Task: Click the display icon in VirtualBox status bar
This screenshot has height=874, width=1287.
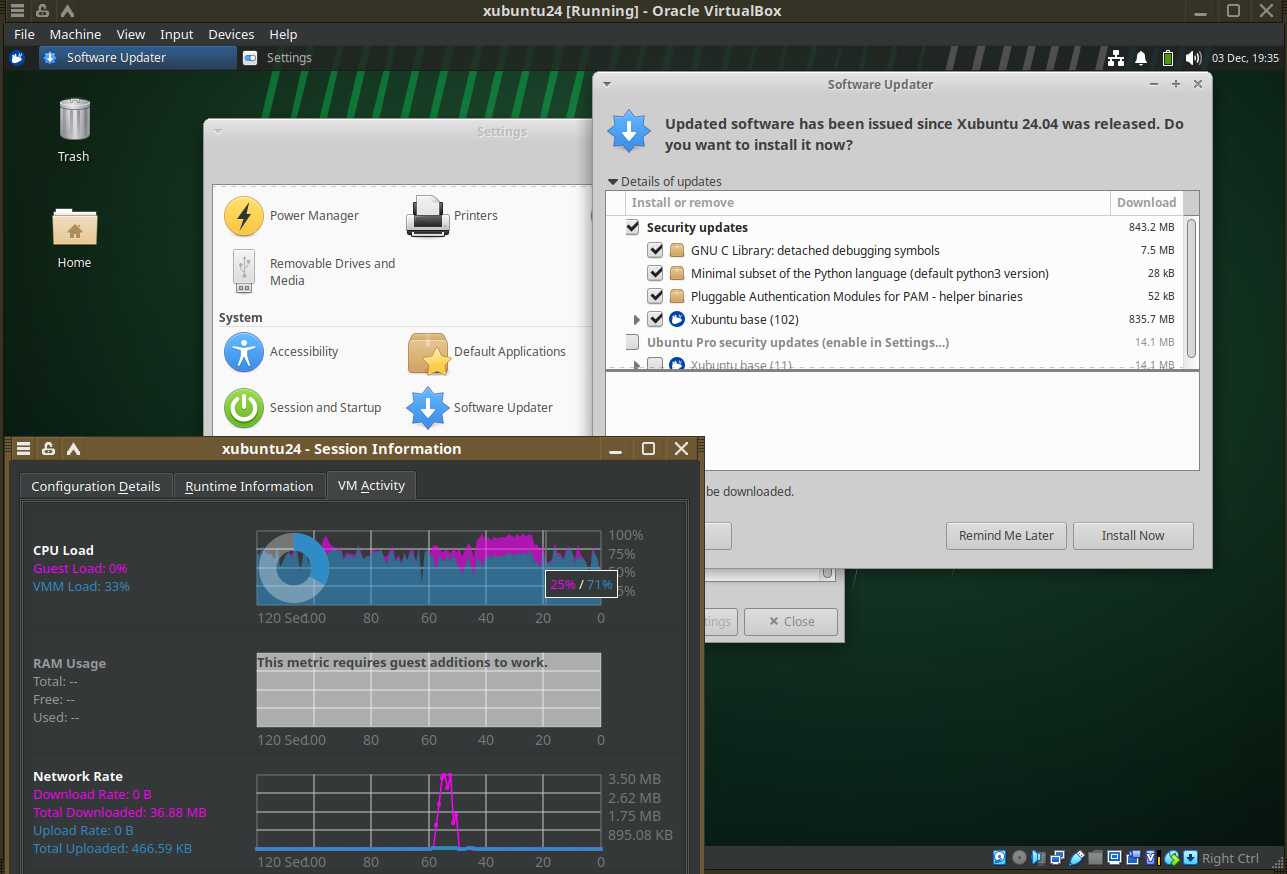Action: pyautogui.click(x=1114, y=858)
